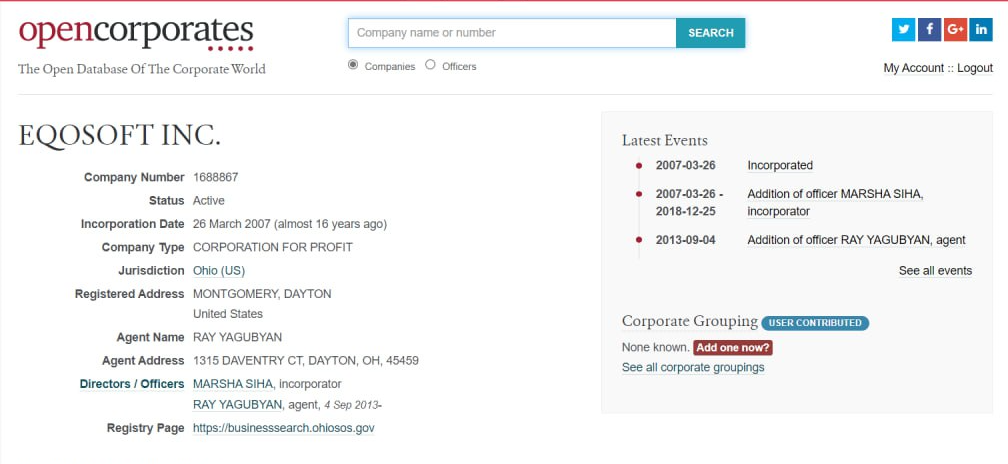The height and width of the screenshot is (464, 1008).
Task: Select the Officers radio button
Action: pos(430,64)
